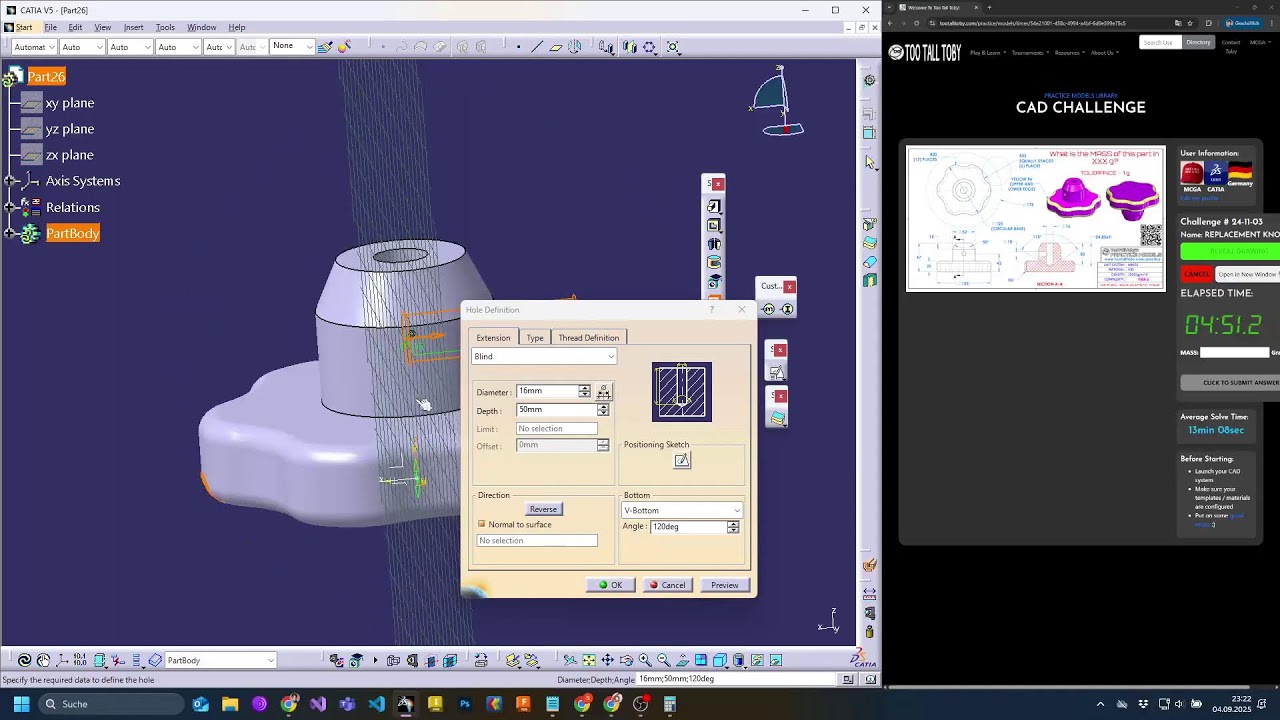Open the gear settings icon on right toolbar
The width and height of the screenshot is (1280, 720).
tap(870, 80)
